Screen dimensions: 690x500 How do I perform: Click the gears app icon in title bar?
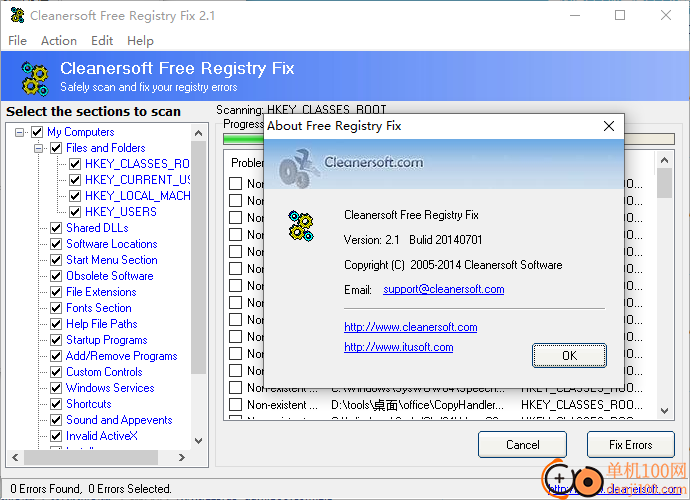(17, 15)
